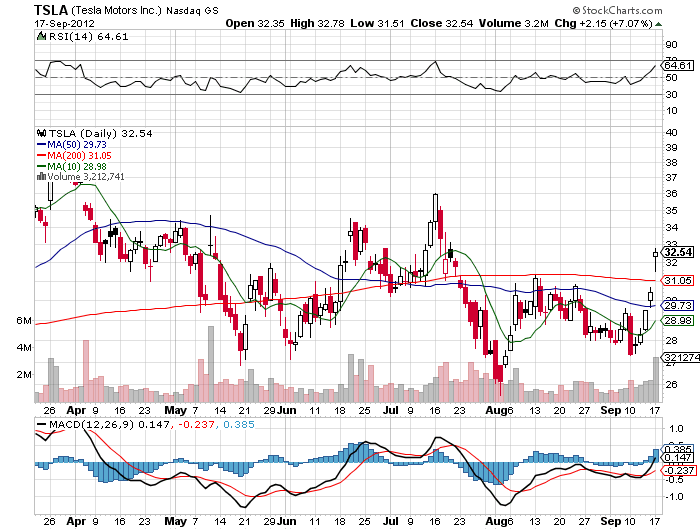The width and height of the screenshot is (700, 530).
Task: Click the 64.61 RSI value tag on the right axis
Action: (x=678, y=66)
